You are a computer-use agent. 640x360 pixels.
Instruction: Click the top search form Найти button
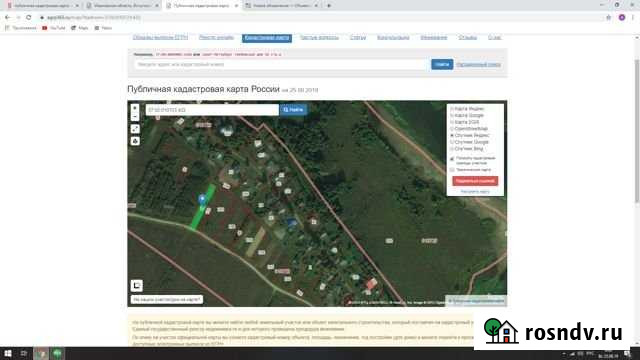[x=442, y=64]
